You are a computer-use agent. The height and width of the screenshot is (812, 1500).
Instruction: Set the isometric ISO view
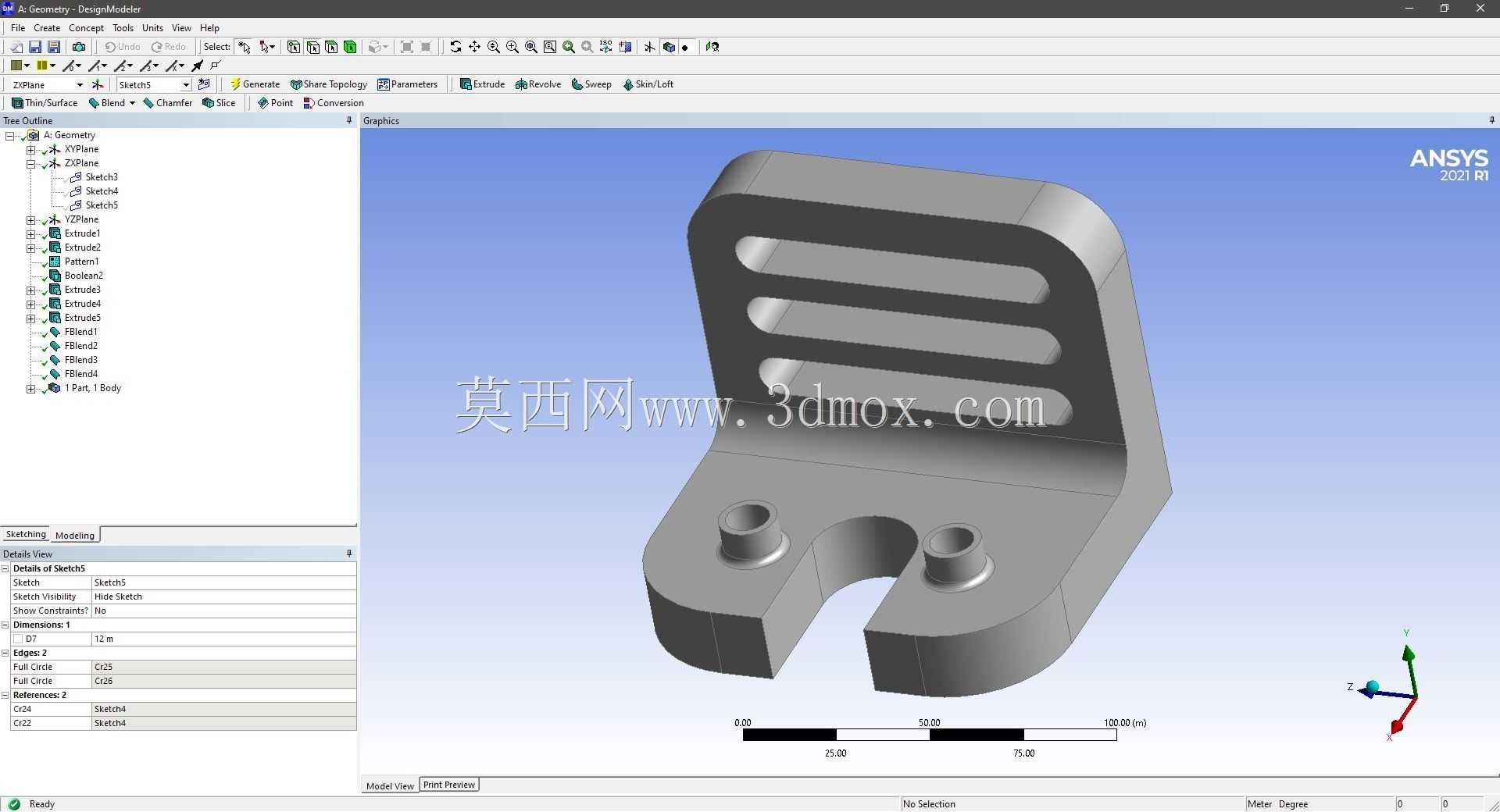point(605,47)
